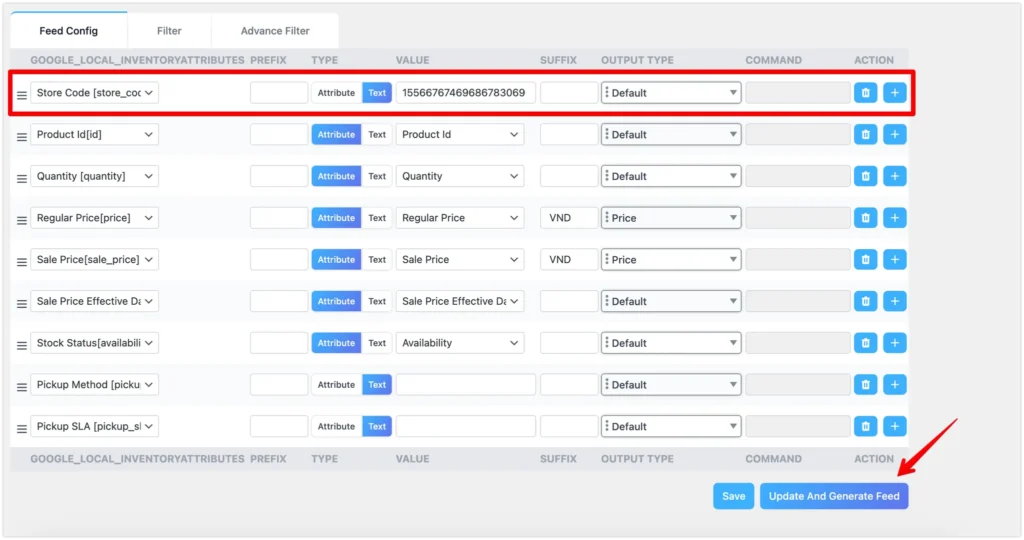This screenshot has width=1024, height=540.
Task: Remove the Pickup Method row via trash icon
Action: click(865, 385)
